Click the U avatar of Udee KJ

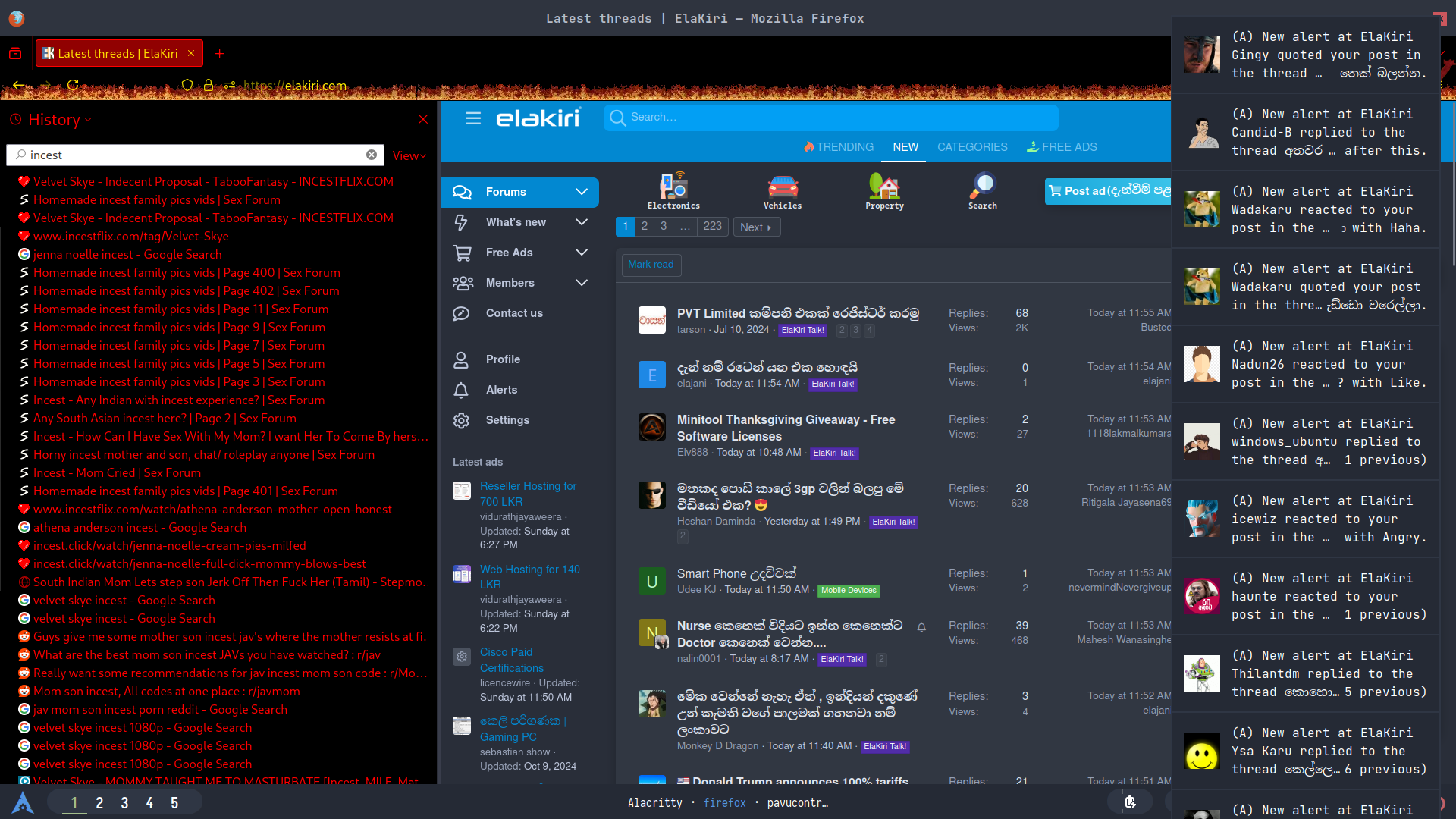coord(652,581)
